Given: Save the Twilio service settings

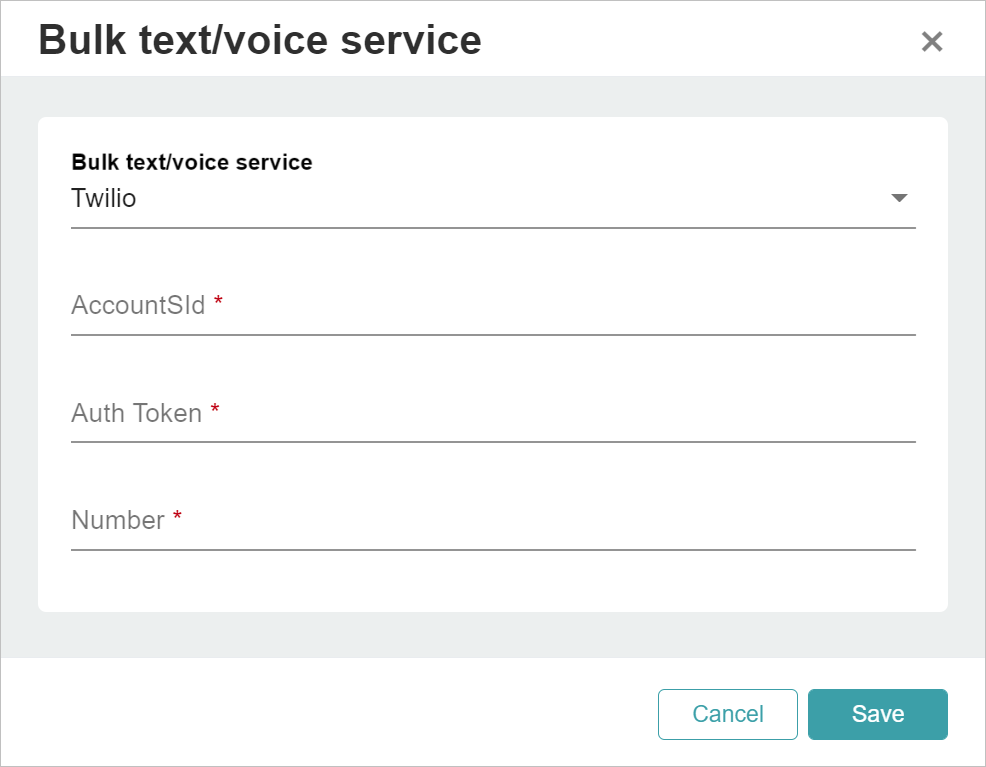Looking at the screenshot, I should pyautogui.click(x=877, y=714).
